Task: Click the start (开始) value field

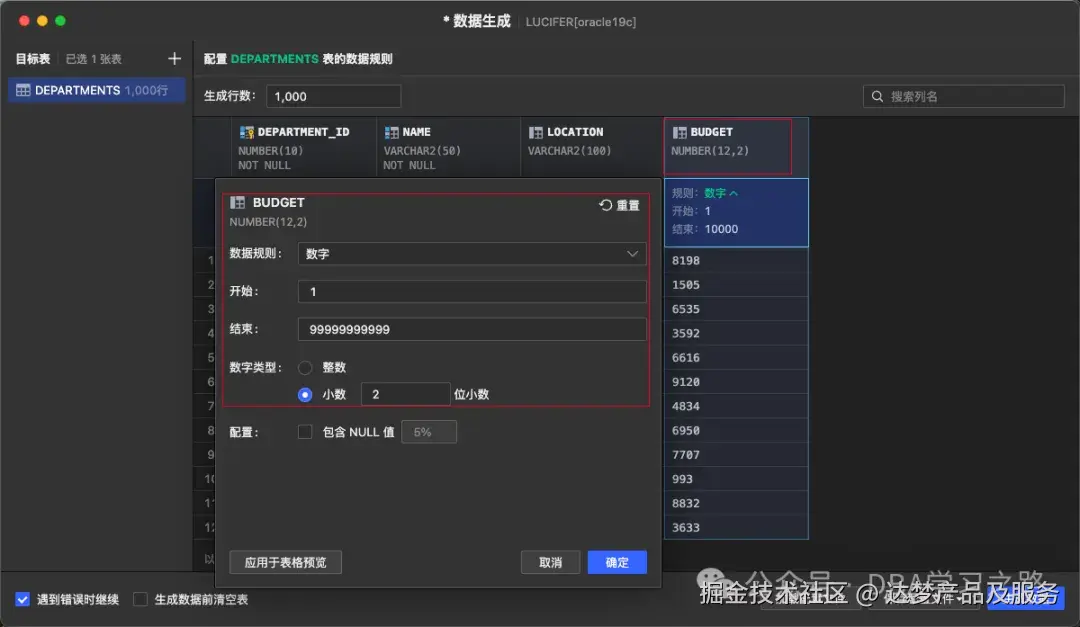Action: 472,291
